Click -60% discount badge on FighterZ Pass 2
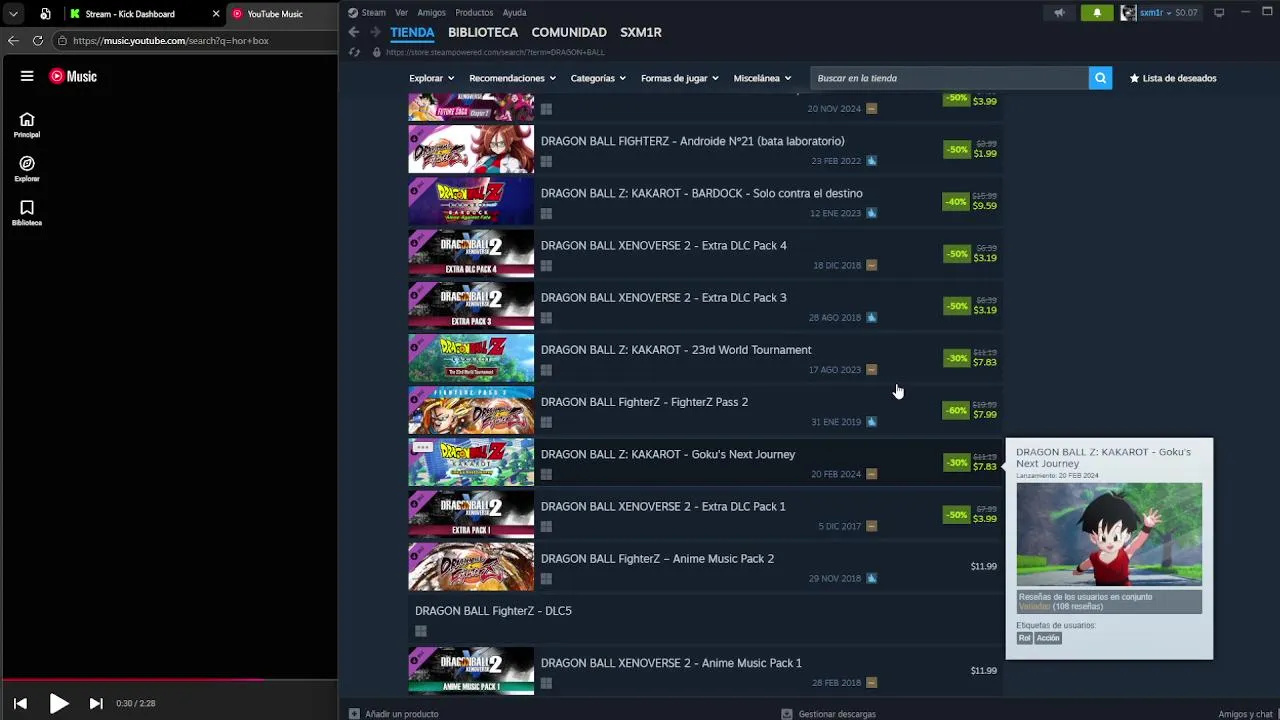This screenshot has width=1280, height=720. pos(956,410)
